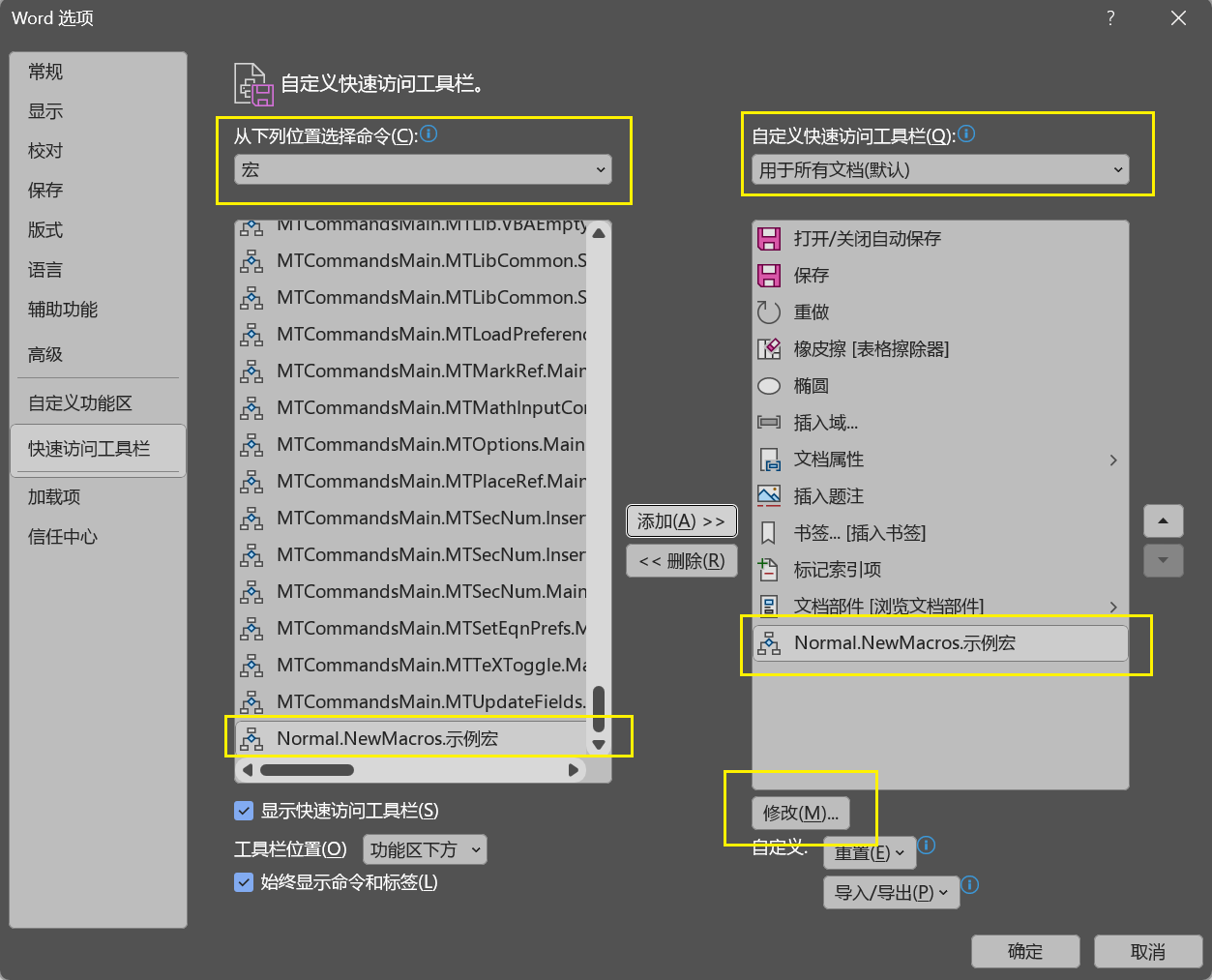
Task: Open the 重置(E) dropdown button
Action: pos(870,852)
